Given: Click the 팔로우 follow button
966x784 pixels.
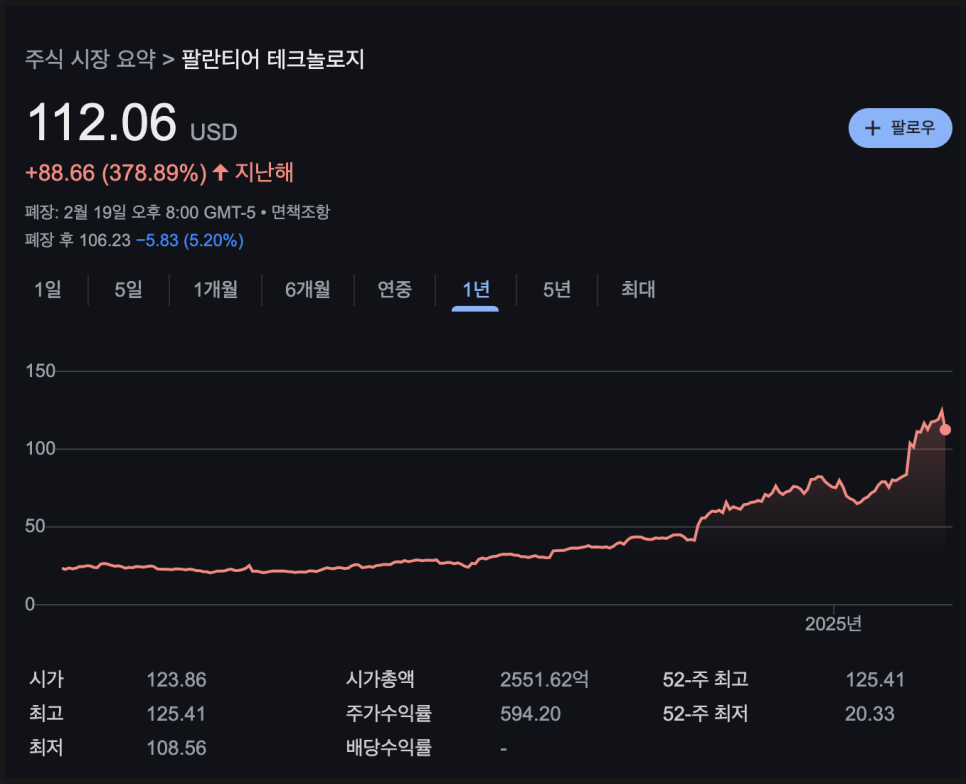Looking at the screenshot, I should [899, 128].
